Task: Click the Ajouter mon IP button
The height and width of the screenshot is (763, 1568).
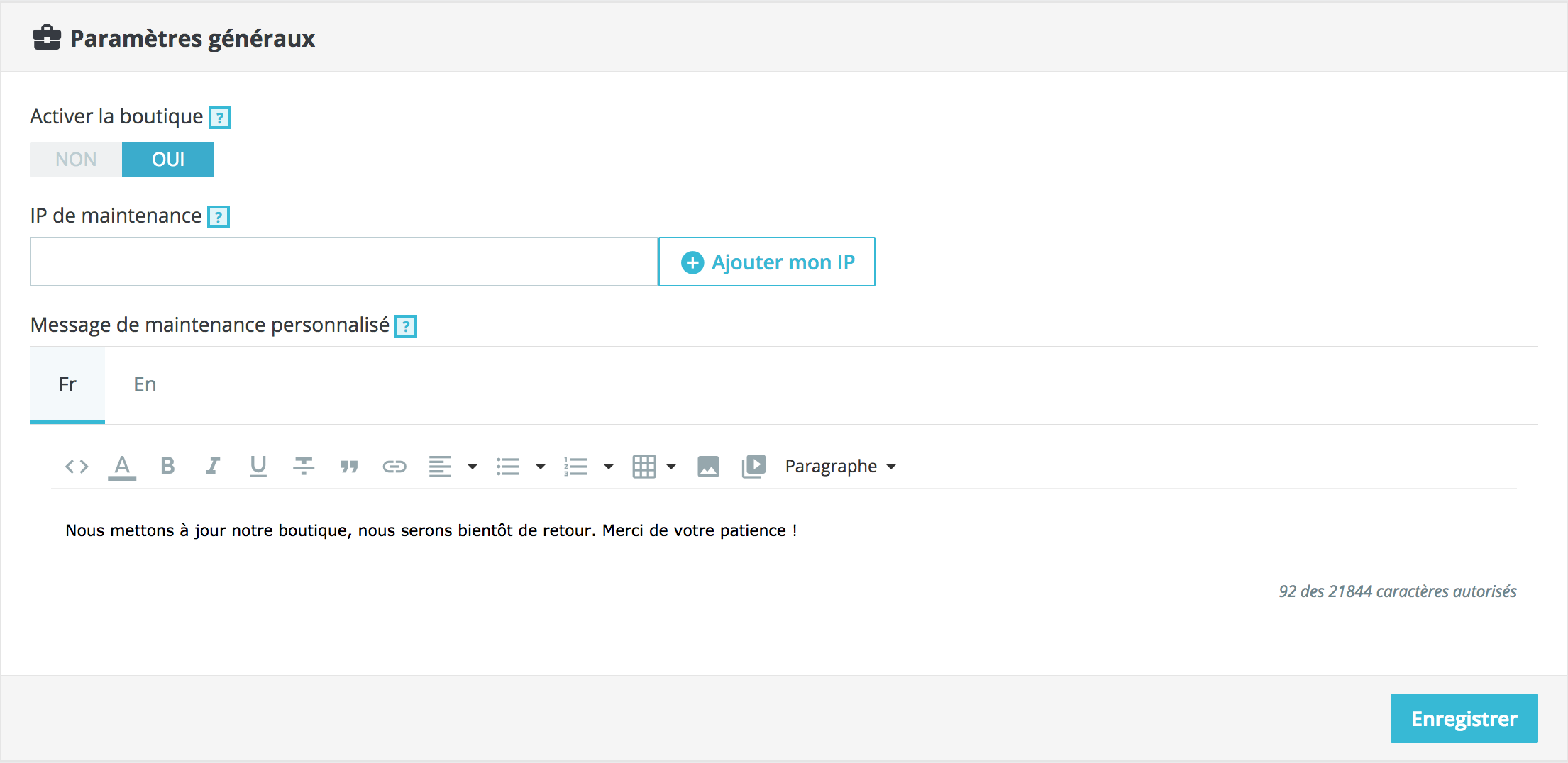Action: point(767,262)
